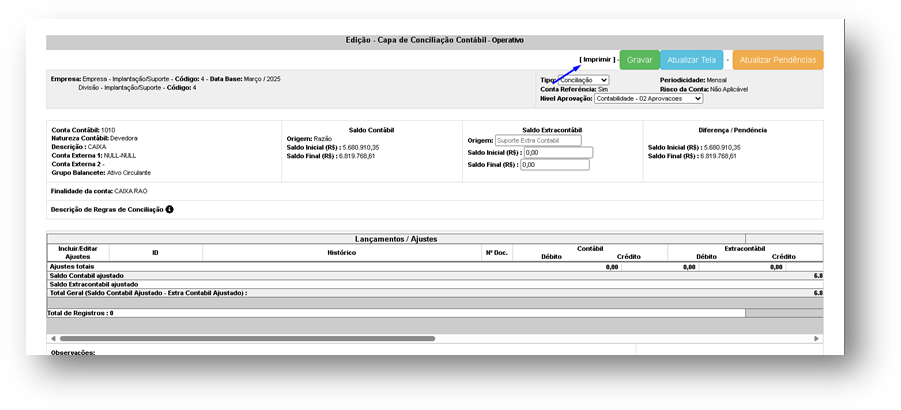Click the blue Atualizar Tela button
The image size is (901, 410).
[x=691, y=60]
